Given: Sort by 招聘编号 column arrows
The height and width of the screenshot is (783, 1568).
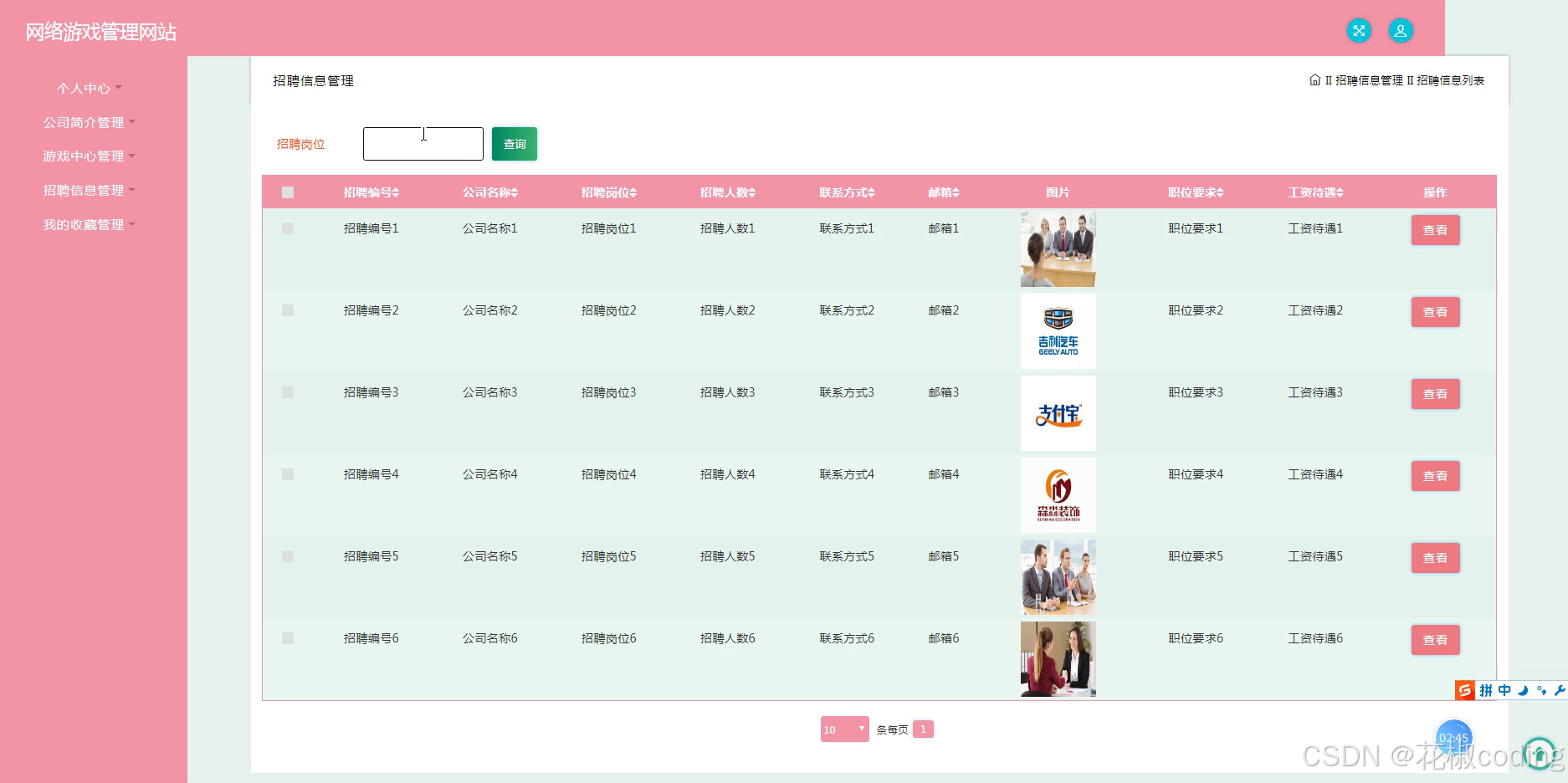Looking at the screenshot, I should click(x=396, y=192).
